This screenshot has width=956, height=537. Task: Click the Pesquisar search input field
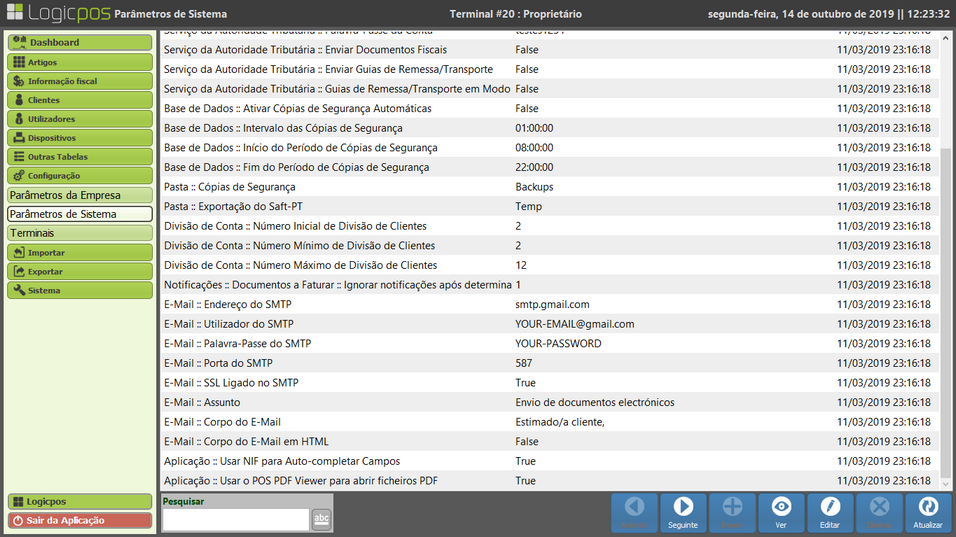[x=235, y=519]
